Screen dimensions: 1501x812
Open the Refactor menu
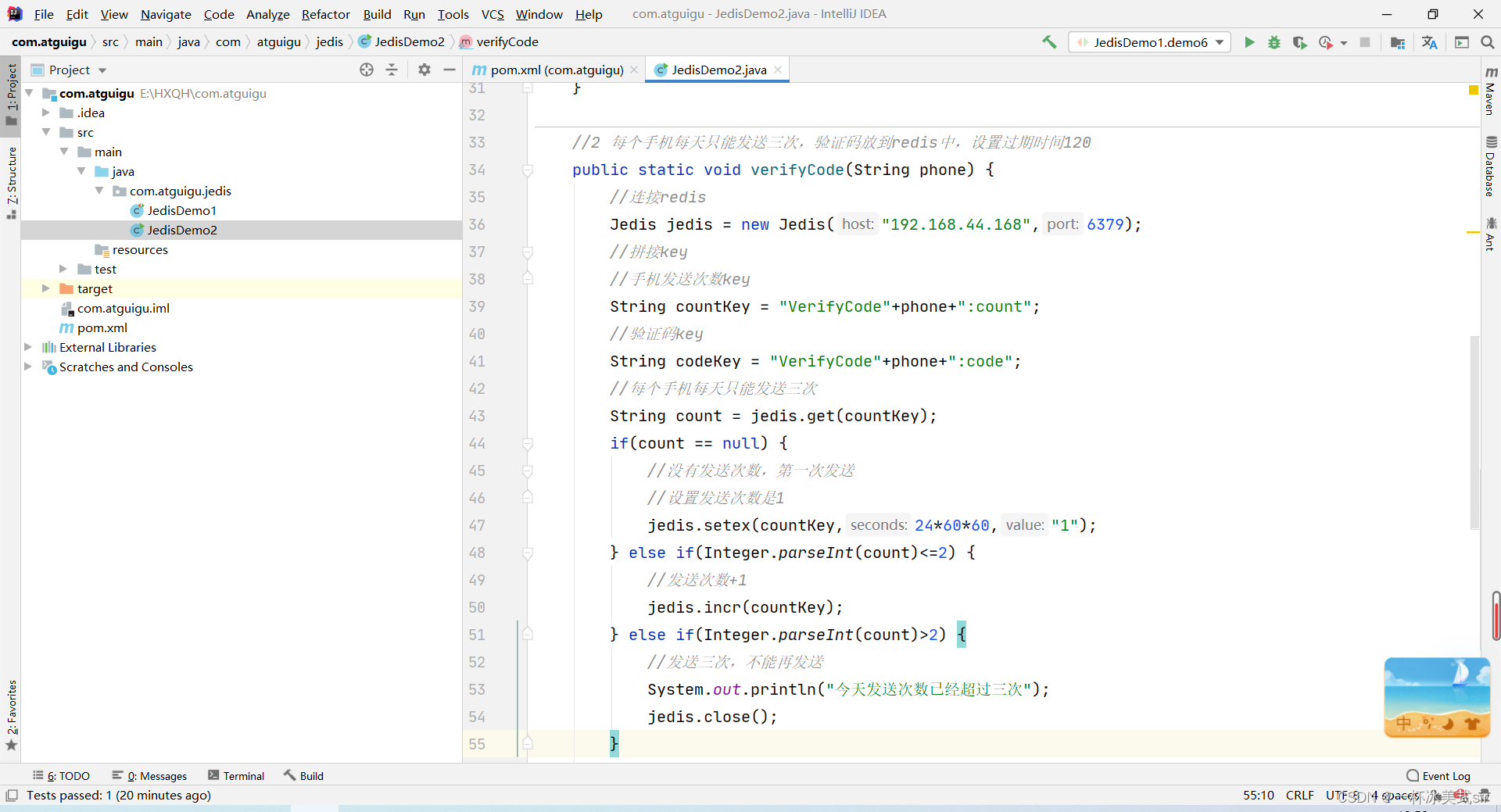(326, 14)
